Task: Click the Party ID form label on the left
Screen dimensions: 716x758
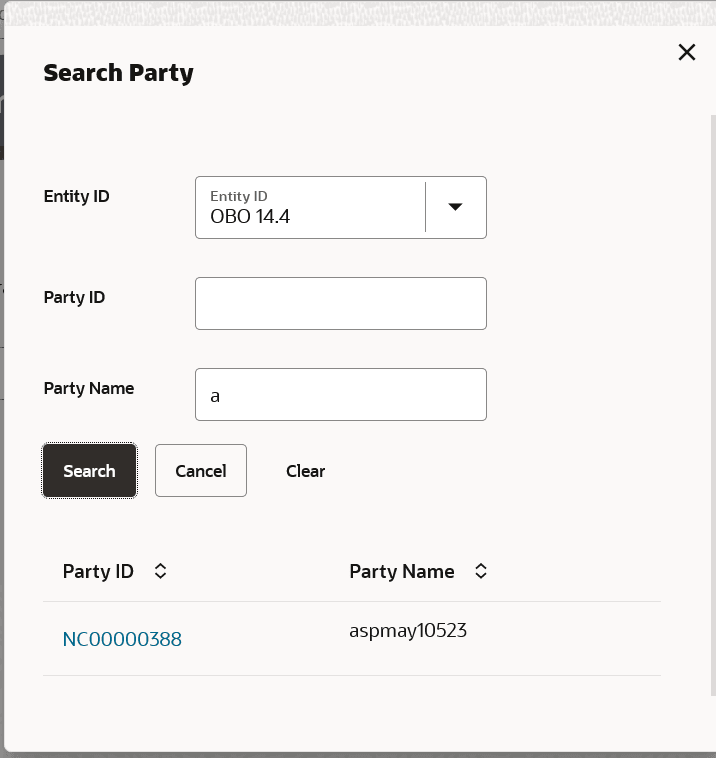Action: click(74, 297)
